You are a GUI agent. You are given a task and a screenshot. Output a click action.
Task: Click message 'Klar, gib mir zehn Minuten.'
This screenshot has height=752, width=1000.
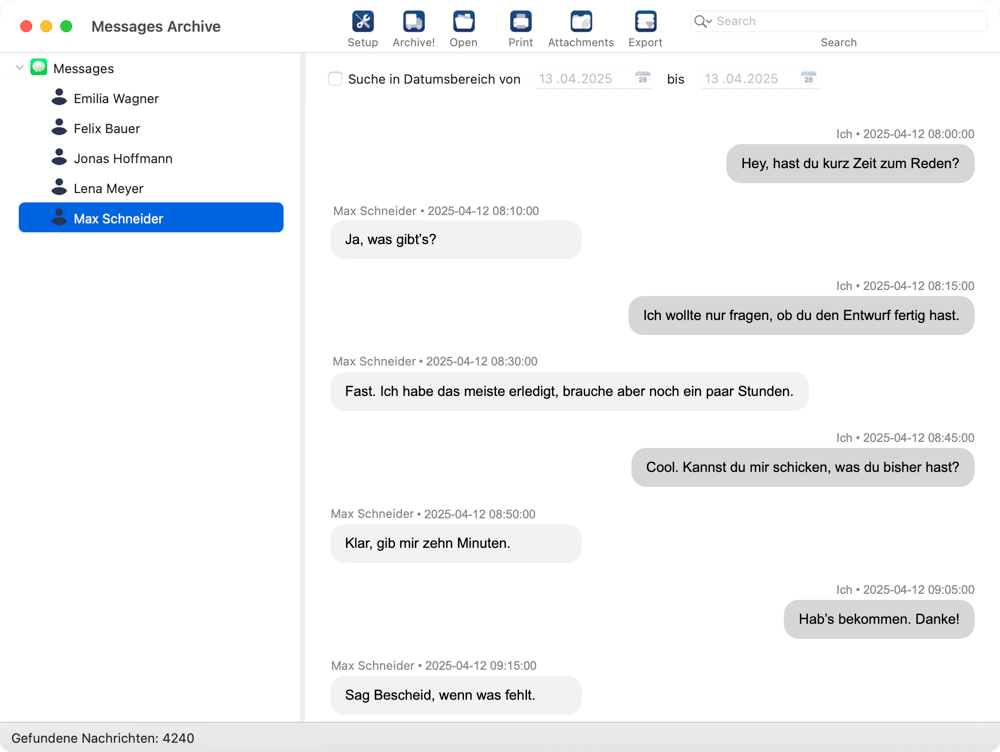455,543
